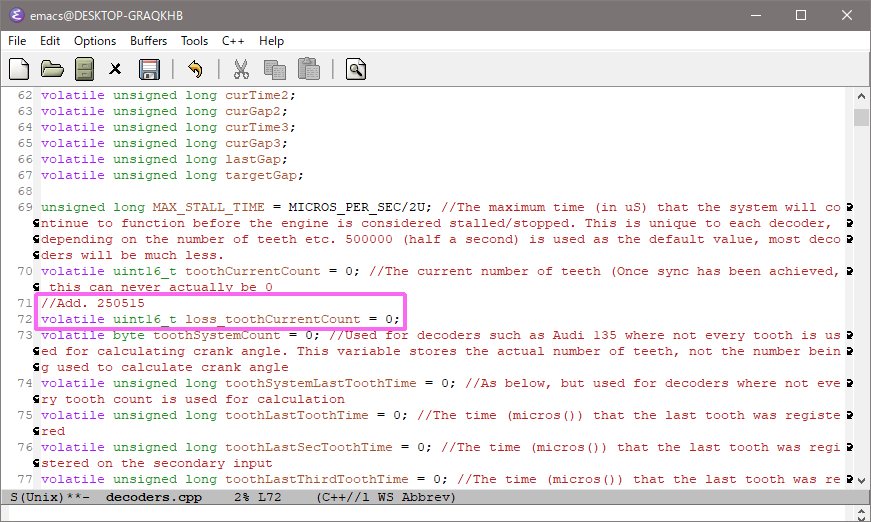871x522 pixels.
Task: Click the 2% position in the mode line
Action: pos(242,497)
